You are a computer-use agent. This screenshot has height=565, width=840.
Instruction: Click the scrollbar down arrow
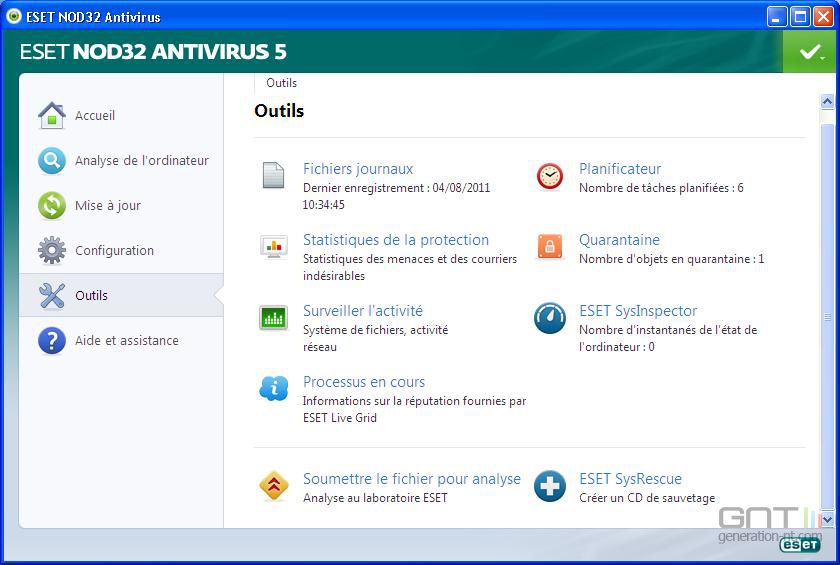(x=827, y=518)
